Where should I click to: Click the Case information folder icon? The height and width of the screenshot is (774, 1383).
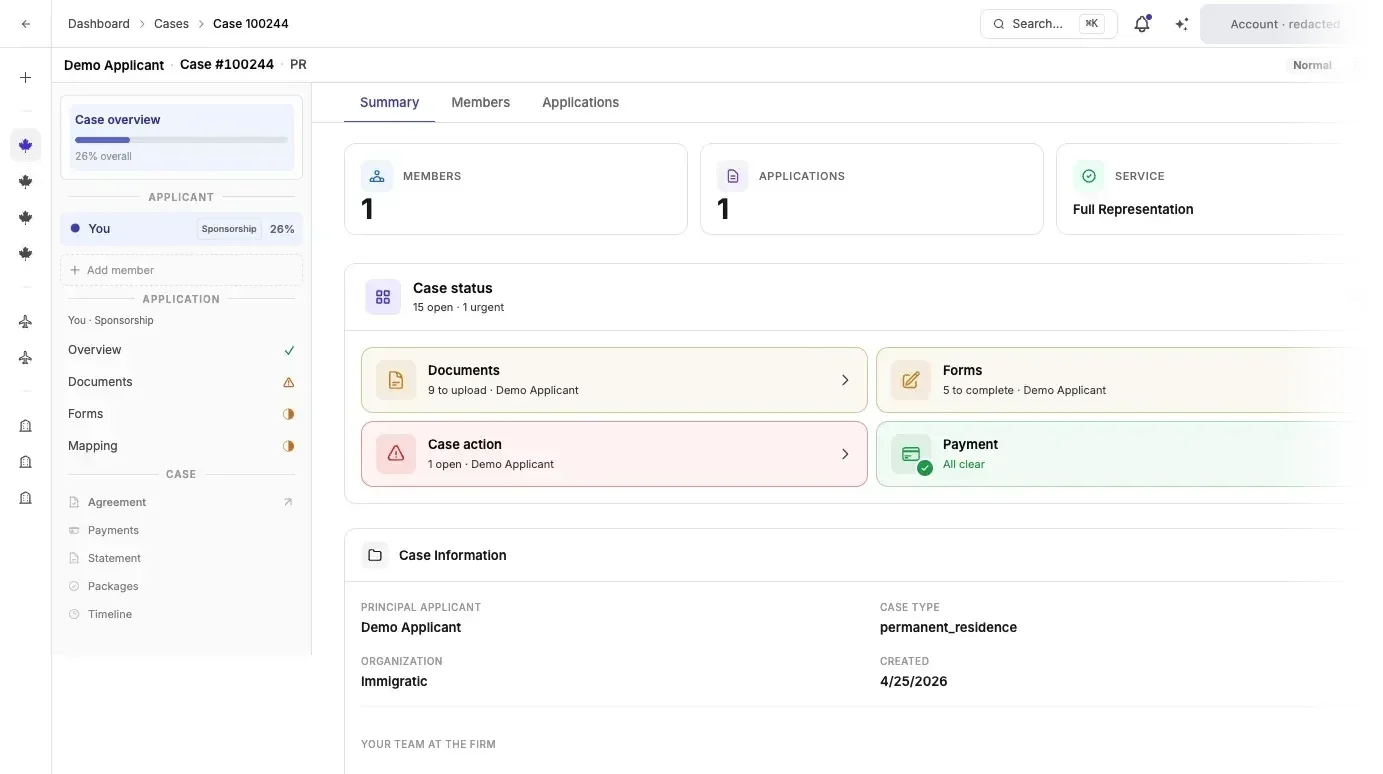[x=375, y=555]
